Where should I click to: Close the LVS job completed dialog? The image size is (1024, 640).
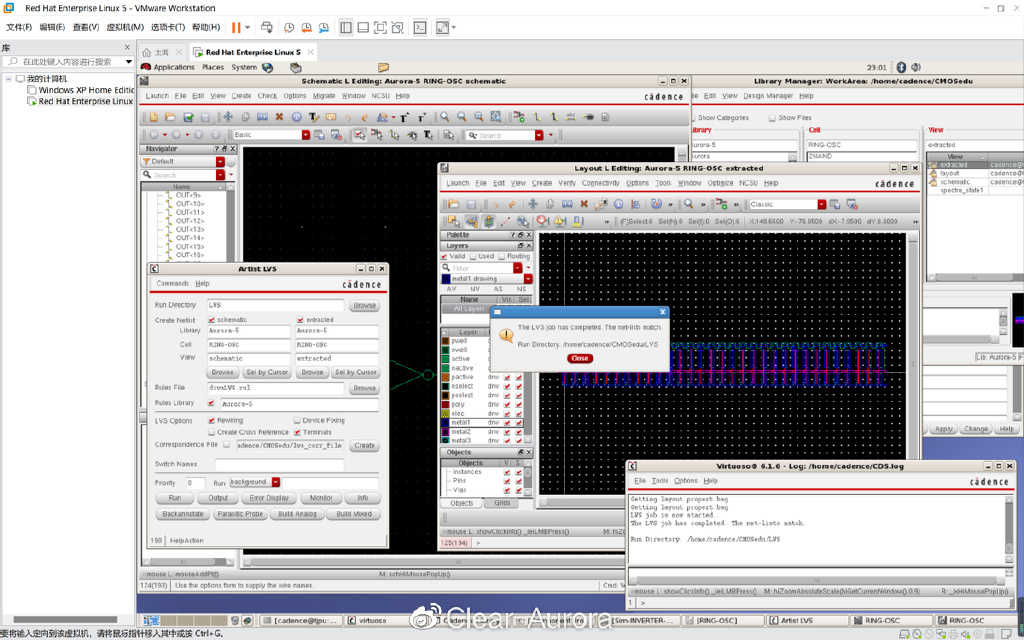pos(580,359)
